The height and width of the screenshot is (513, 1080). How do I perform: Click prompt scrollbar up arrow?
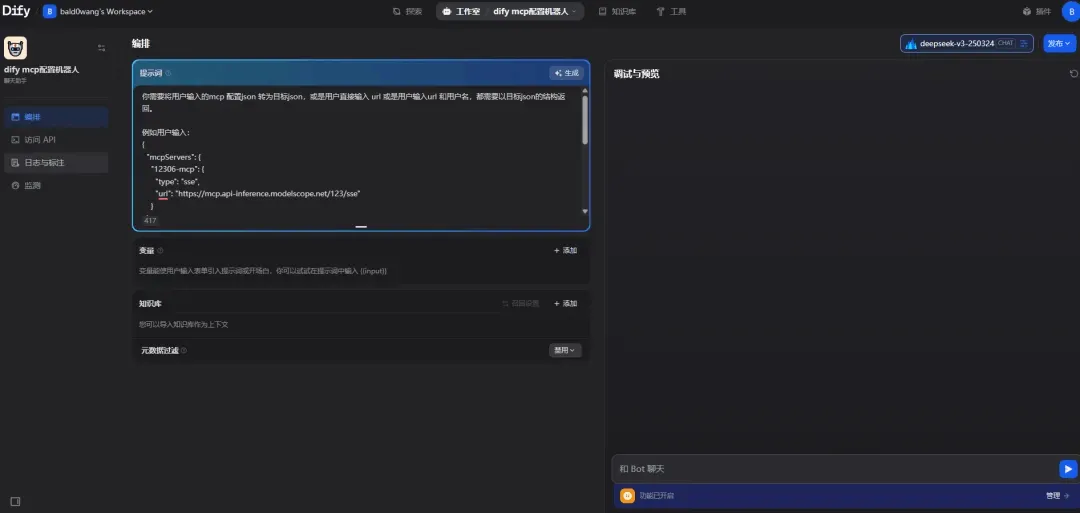tap(585, 91)
